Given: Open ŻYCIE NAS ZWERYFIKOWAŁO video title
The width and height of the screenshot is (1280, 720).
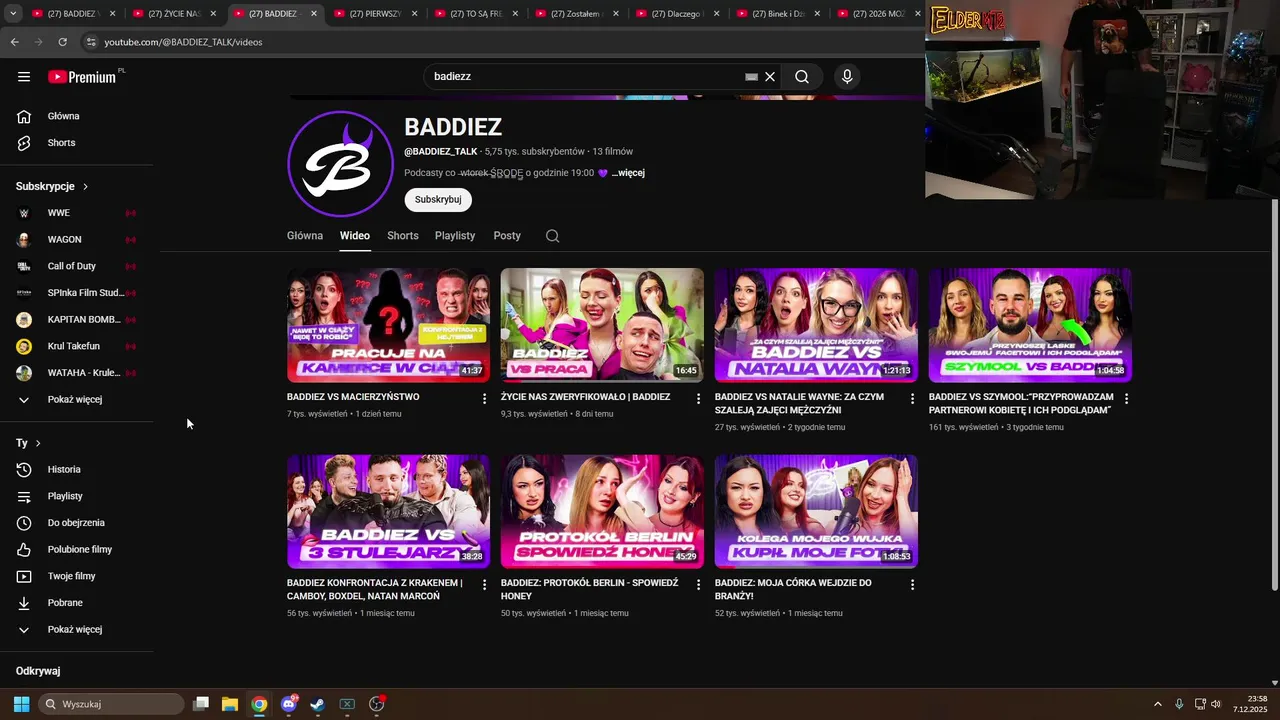Looking at the screenshot, I should pos(585,397).
